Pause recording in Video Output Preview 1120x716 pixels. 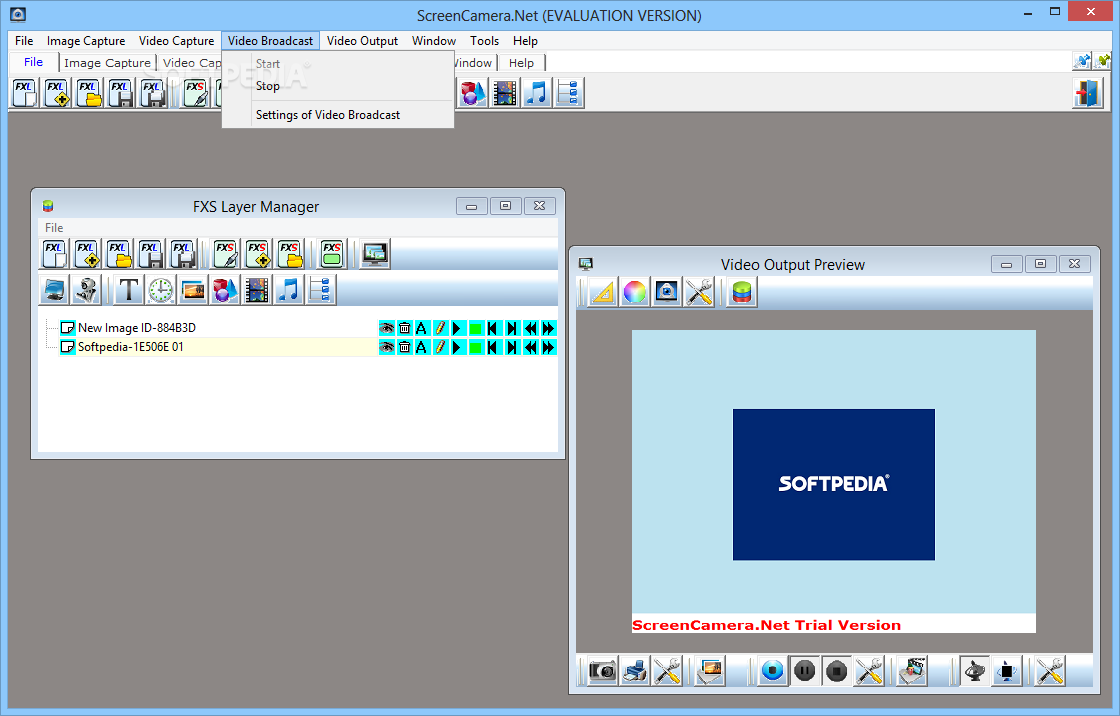pyautogui.click(x=804, y=672)
